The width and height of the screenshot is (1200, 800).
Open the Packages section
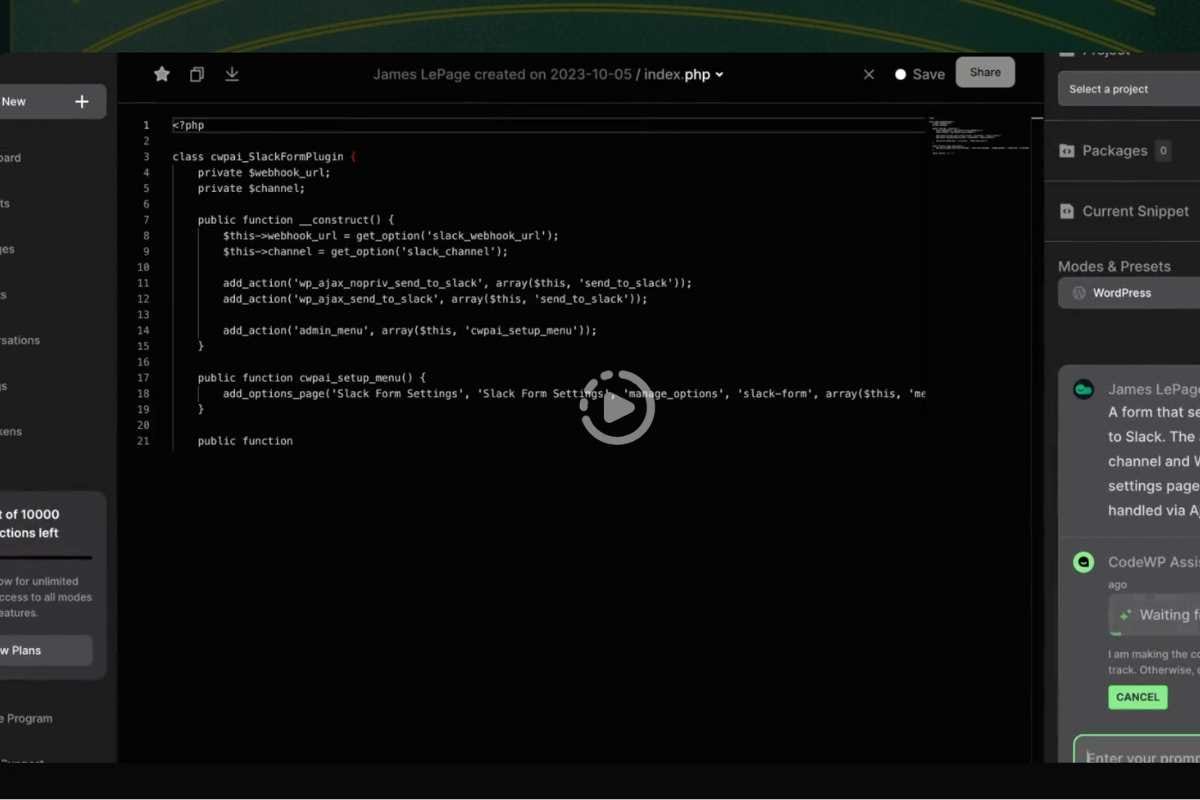pos(1114,151)
